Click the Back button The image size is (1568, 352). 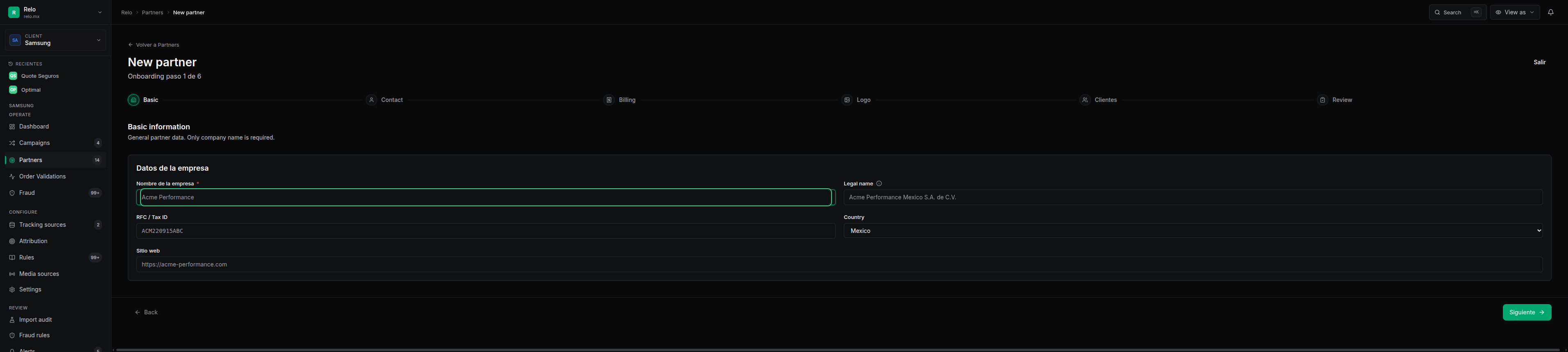coord(147,312)
